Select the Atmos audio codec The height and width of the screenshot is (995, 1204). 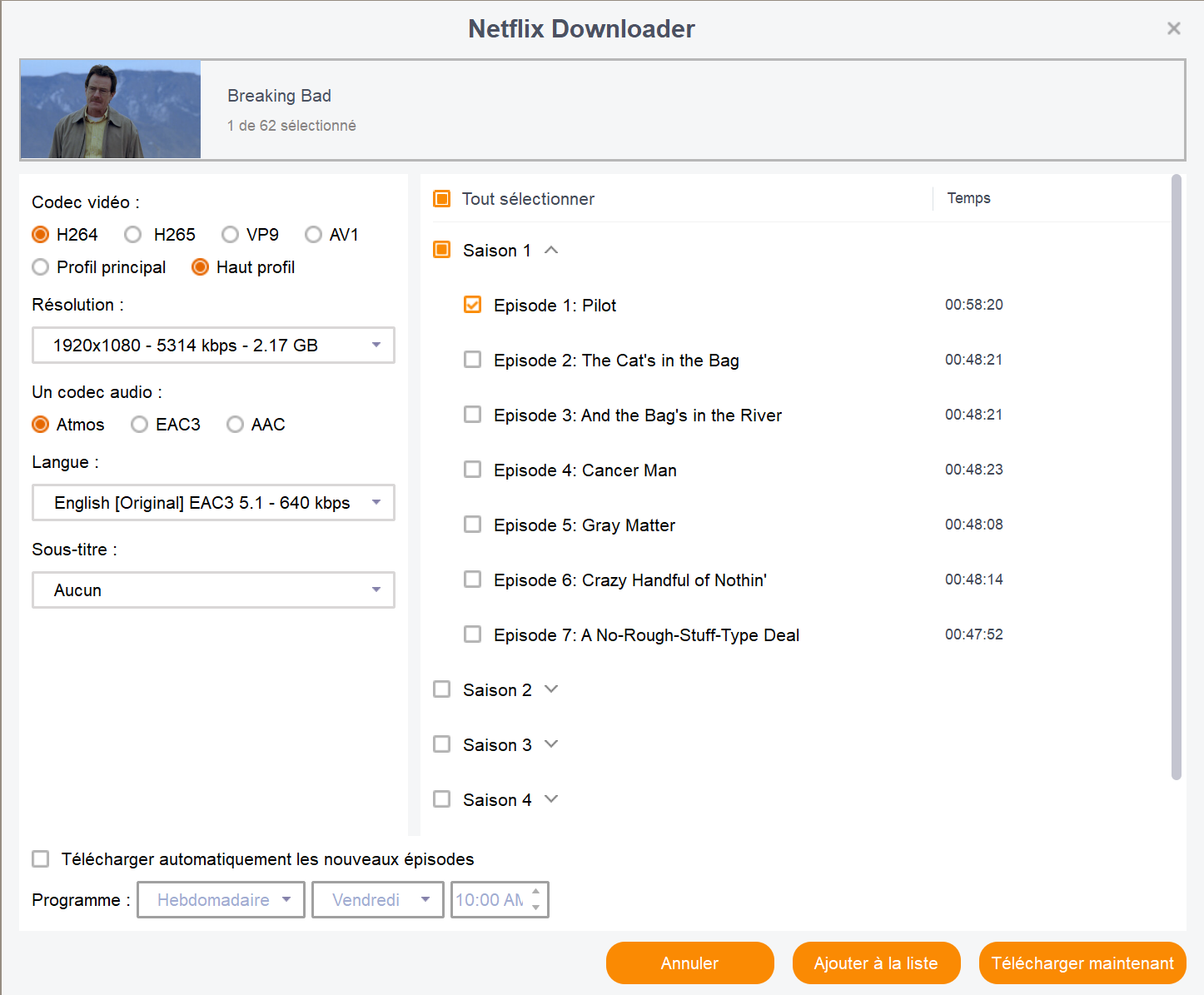pyautogui.click(x=40, y=425)
